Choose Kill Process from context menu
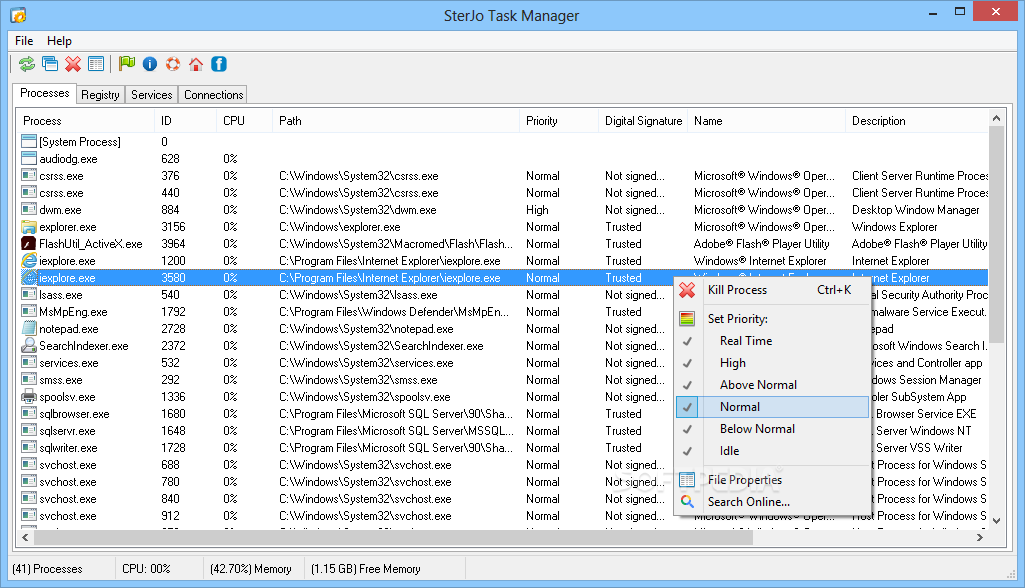This screenshot has height=588, width=1025. [x=772, y=290]
